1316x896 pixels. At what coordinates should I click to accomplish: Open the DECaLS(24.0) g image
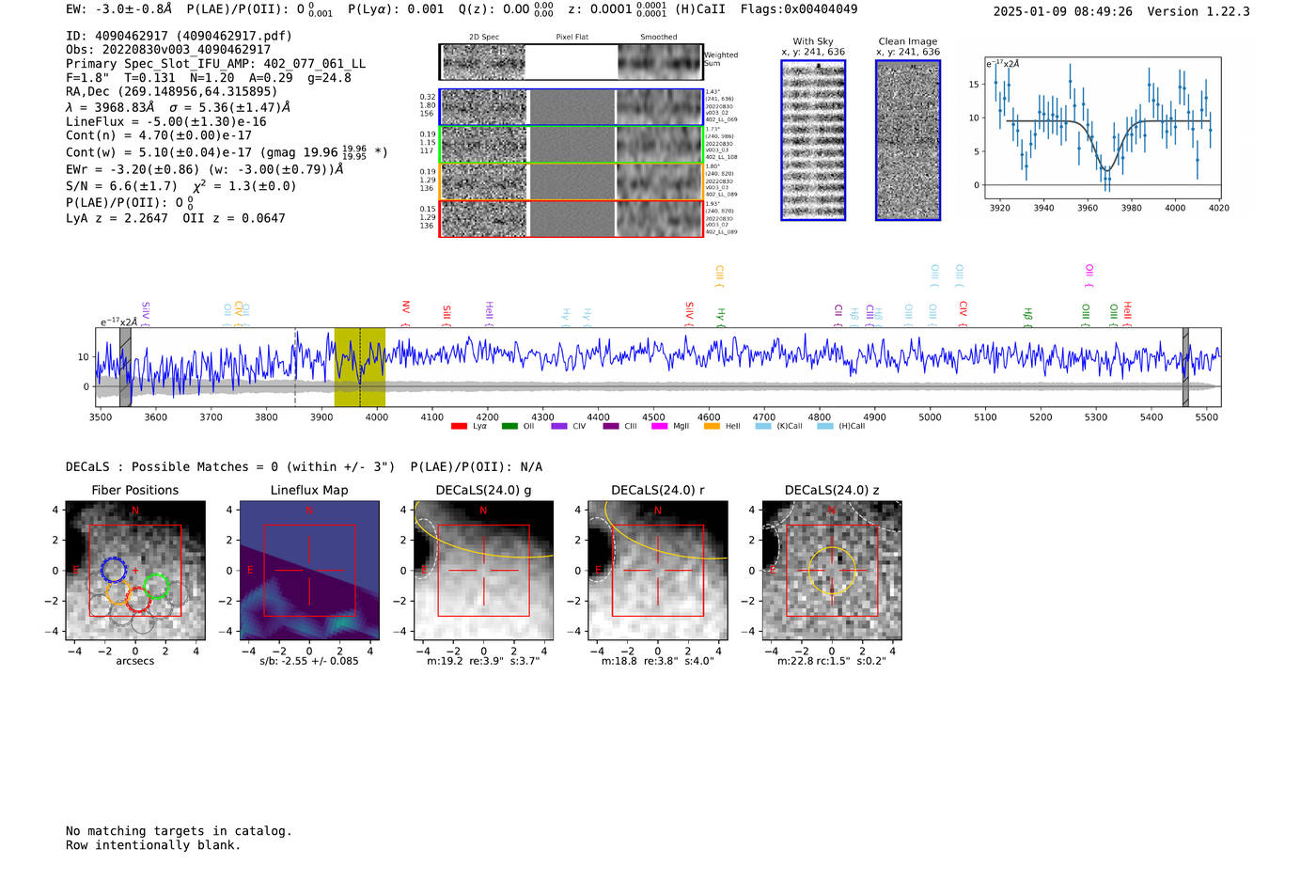[483, 571]
